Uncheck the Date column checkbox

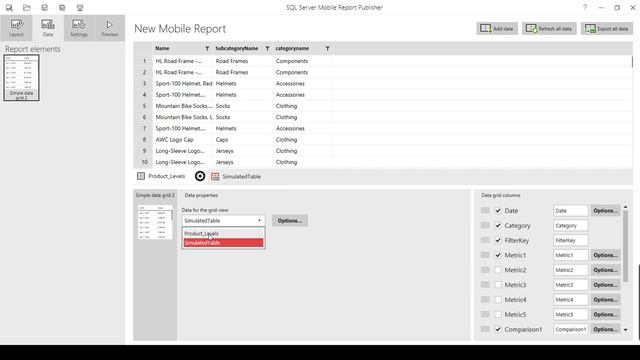498,211
